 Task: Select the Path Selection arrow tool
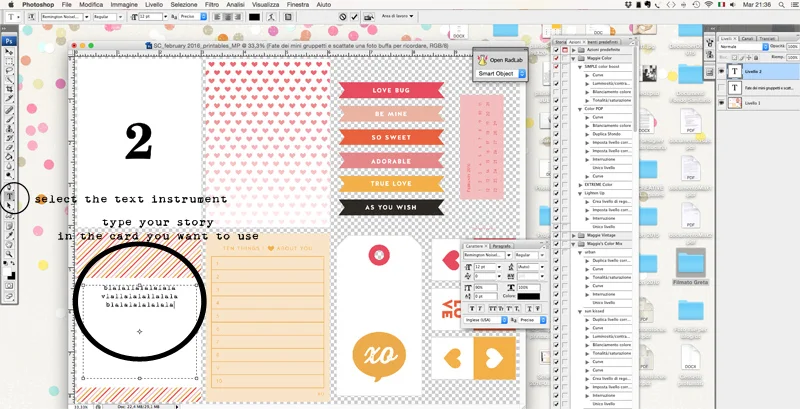pyautogui.click(x=9, y=206)
